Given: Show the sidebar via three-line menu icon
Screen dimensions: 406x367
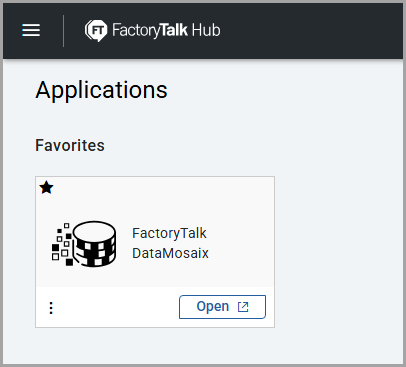Looking at the screenshot, I should pos(31,30).
